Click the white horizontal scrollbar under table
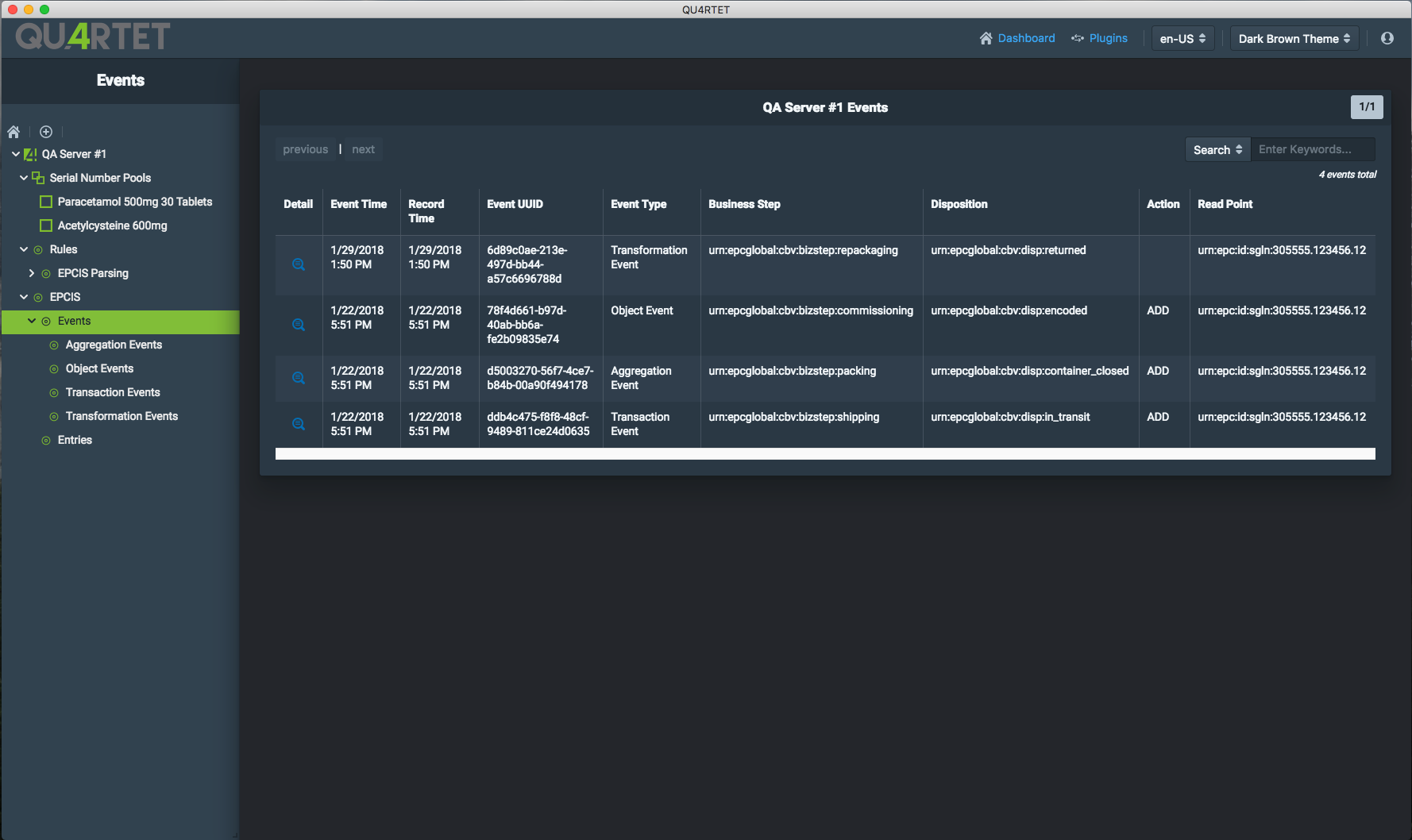Image resolution: width=1412 pixels, height=840 pixels. pos(825,454)
